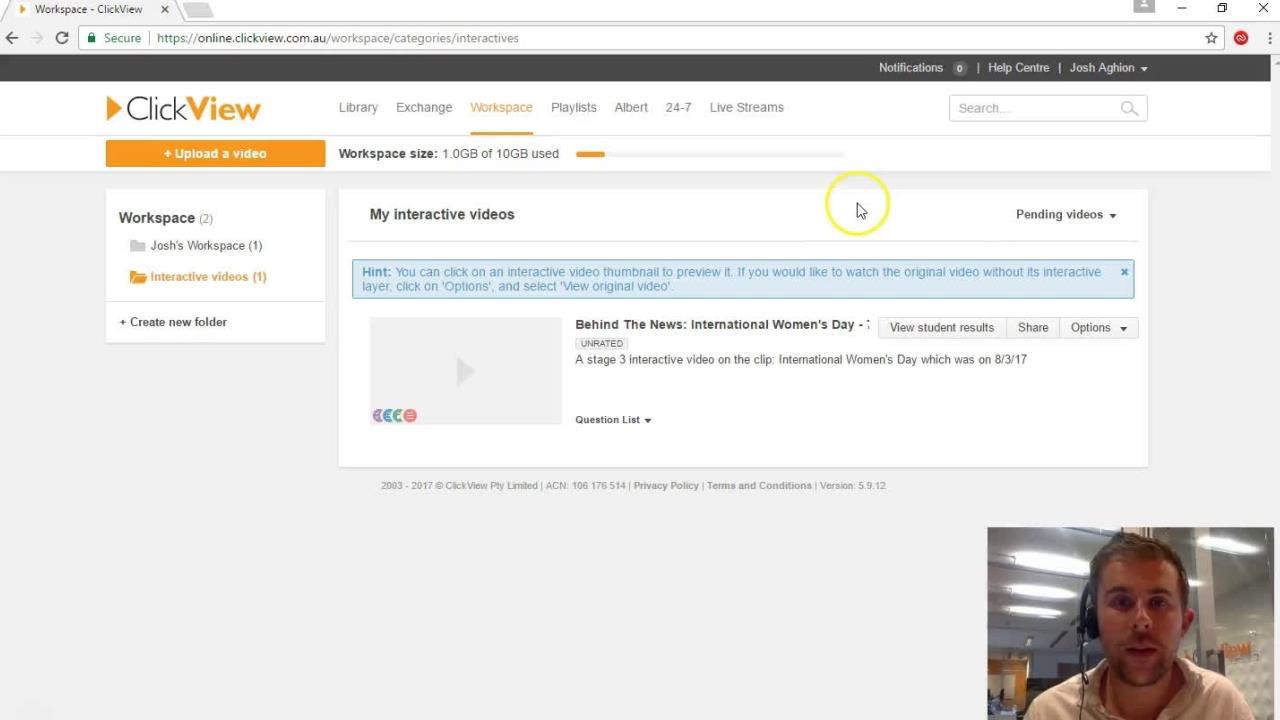Click the Notifications counter badge
This screenshot has width=1280, height=720.
click(960, 68)
